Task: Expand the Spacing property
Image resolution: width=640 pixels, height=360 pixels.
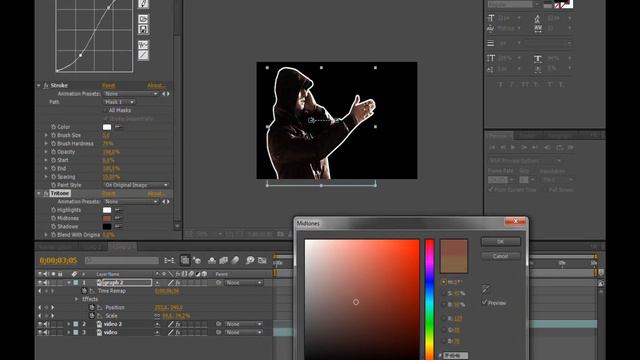Action: [x=46, y=177]
